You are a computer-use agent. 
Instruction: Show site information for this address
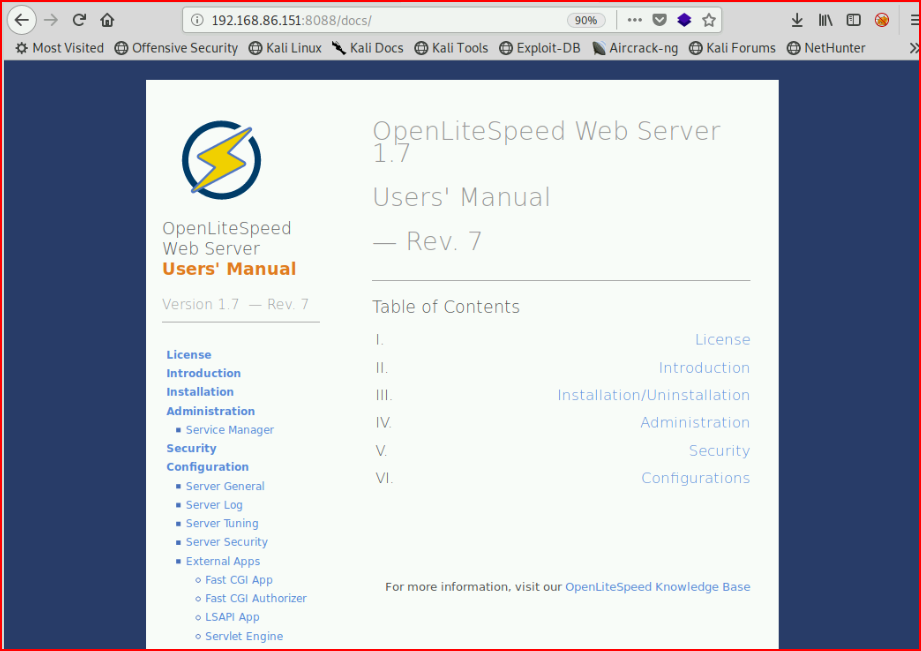[197, 20]
